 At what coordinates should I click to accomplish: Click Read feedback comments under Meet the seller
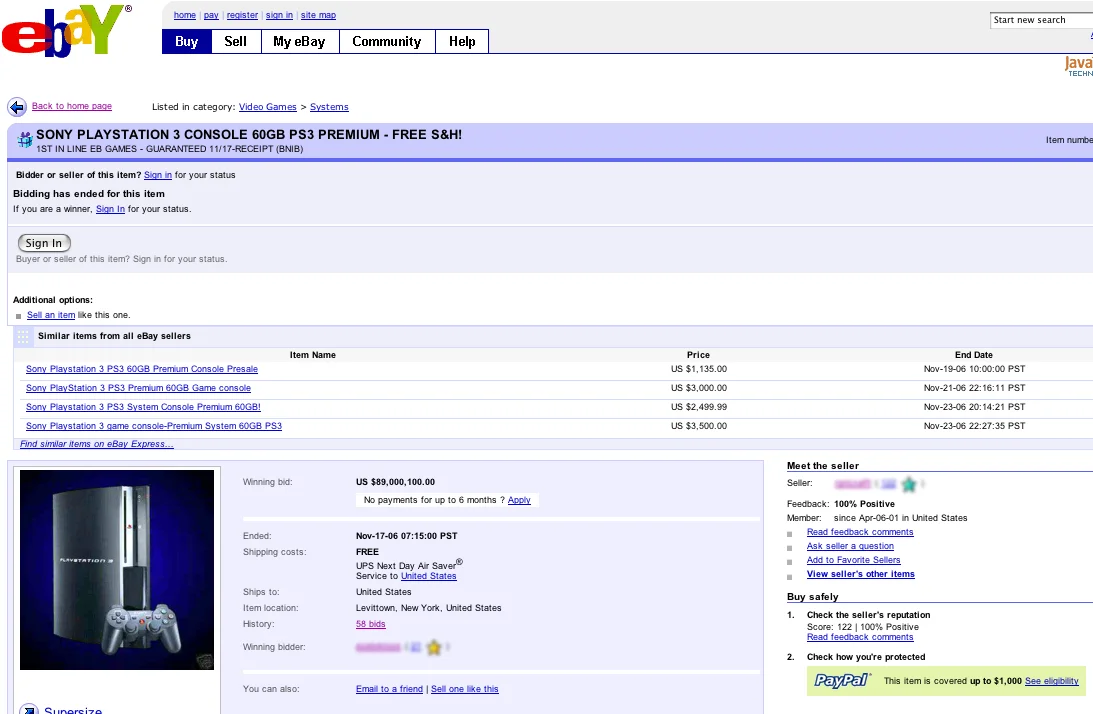(x=860, y=532)
